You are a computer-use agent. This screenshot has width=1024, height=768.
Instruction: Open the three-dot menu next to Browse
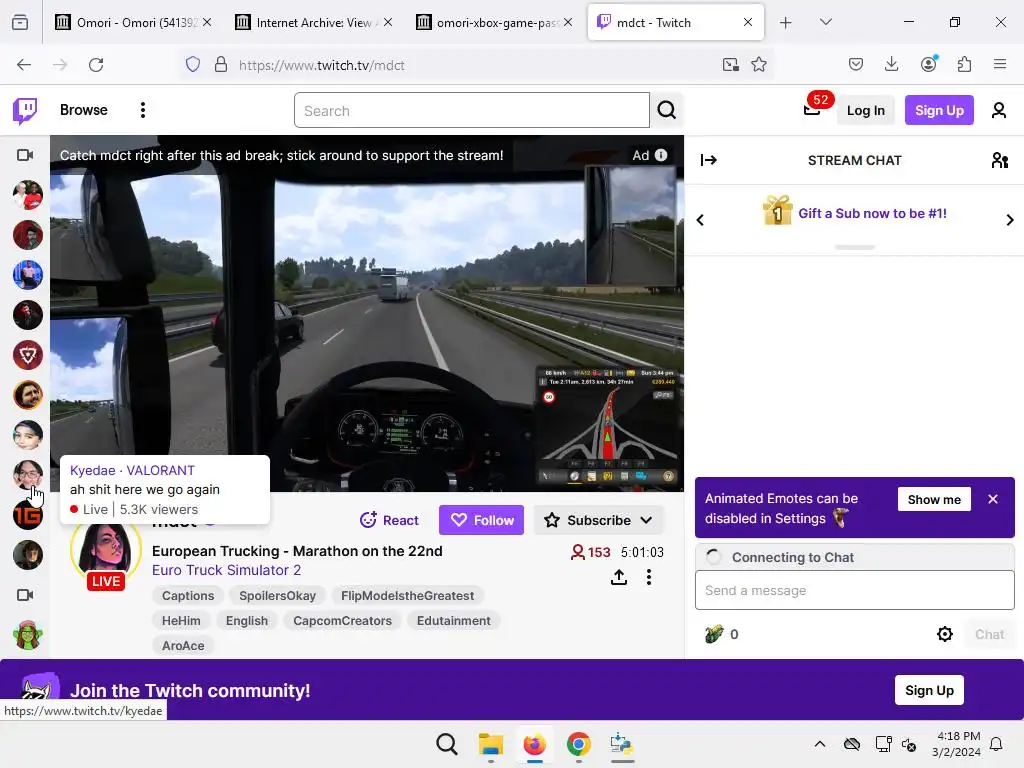(x=142, y=110)
